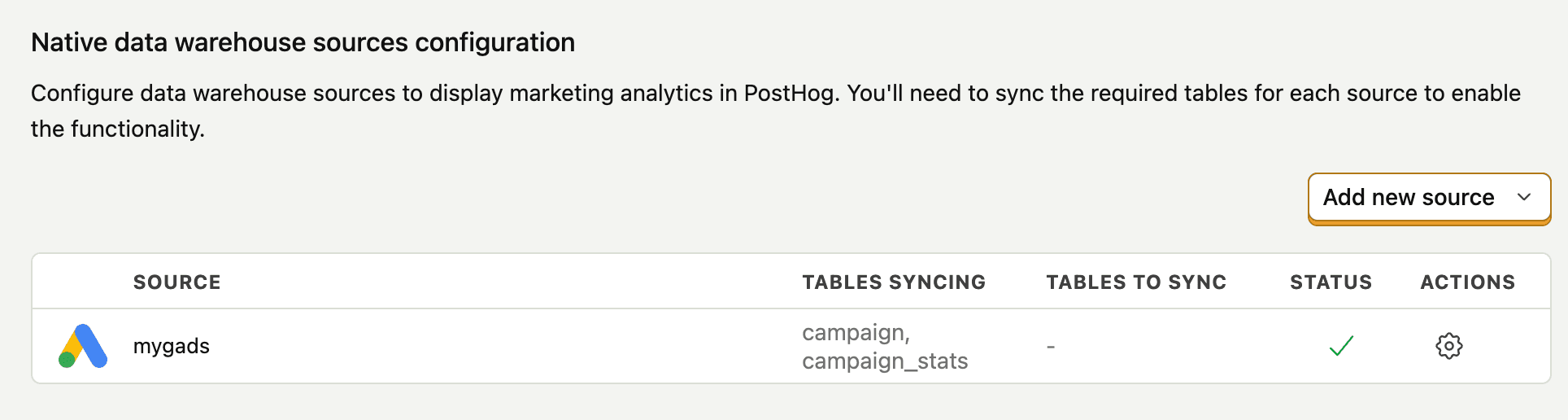This screenshot has width=1568, height=420.
Task: Click the campaign_stats table entry
Action: (885, 361)
